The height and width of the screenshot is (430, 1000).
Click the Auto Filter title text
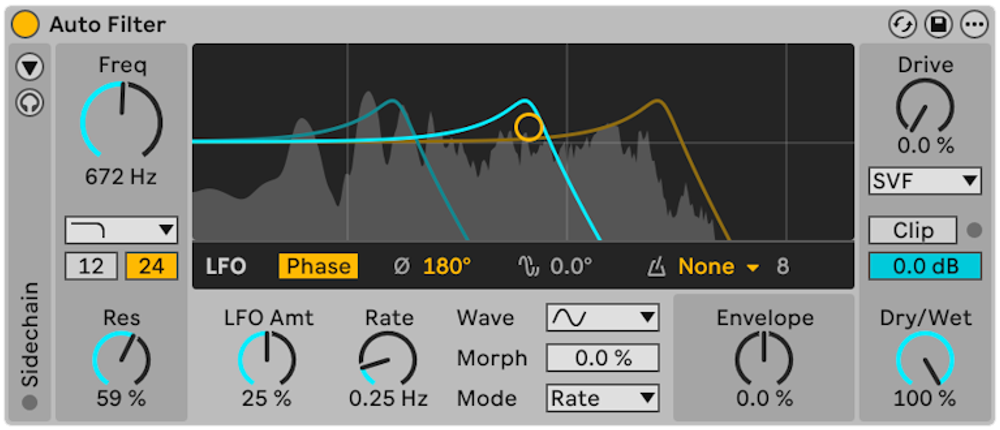click(x=107, y=24)
